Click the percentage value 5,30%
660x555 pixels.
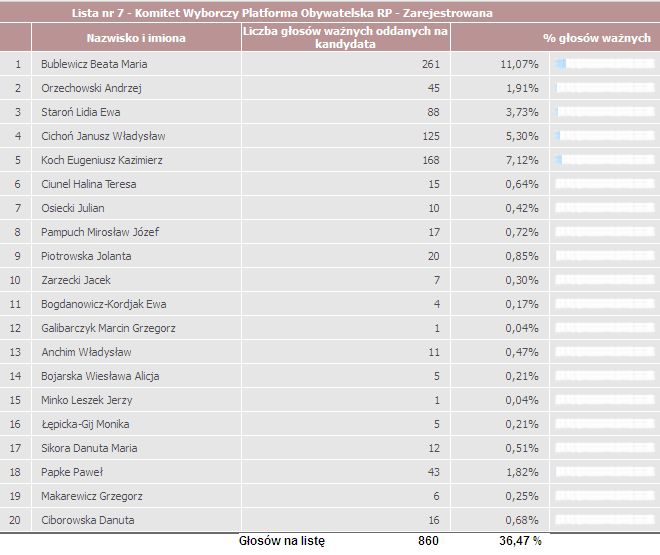tap(522, 136)
